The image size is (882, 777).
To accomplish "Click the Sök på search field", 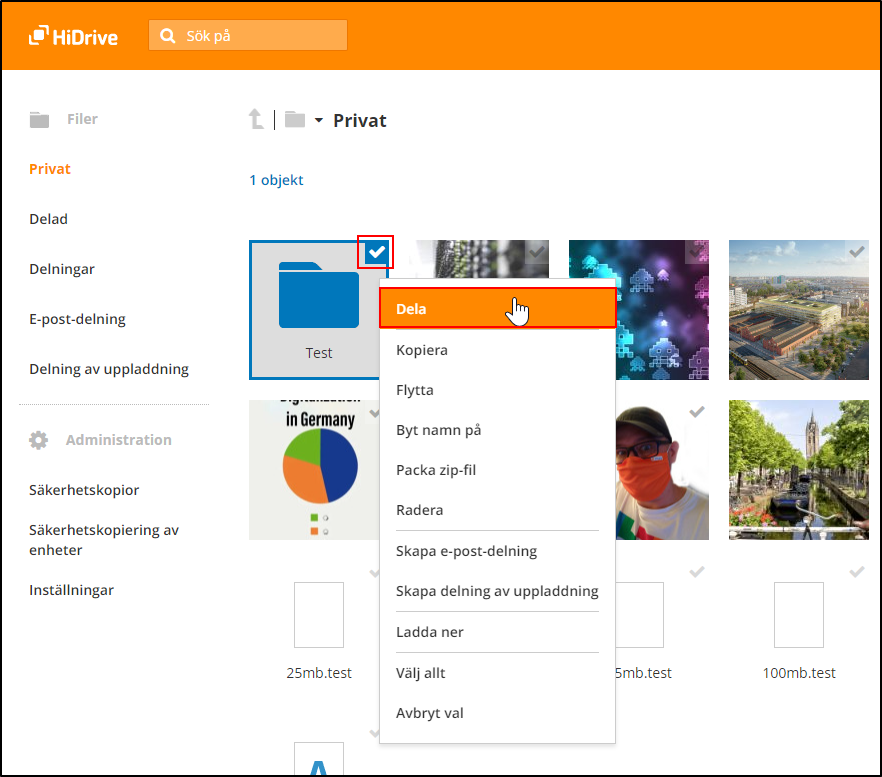I will 262,36.
